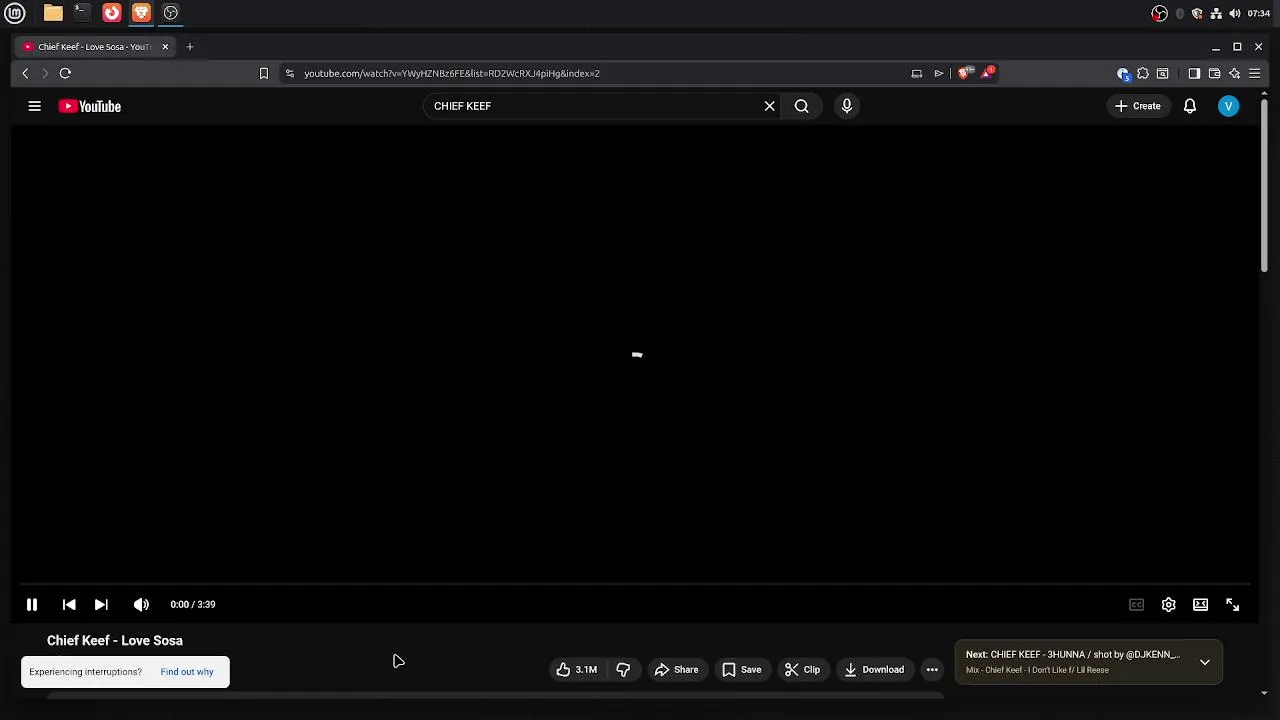Open the account avatar menu
This screenshot has width=1280, height=720.
[x=1229, y=106]
